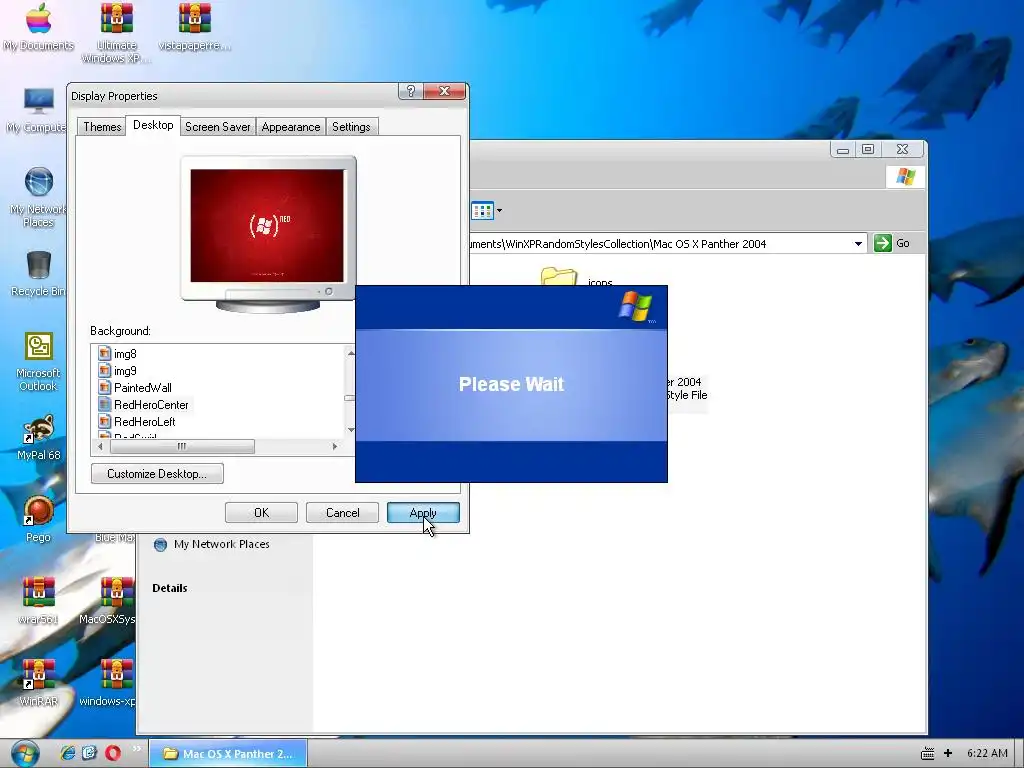Screen dimensions: 1024x768
Task: Click the Apply button
Action: pyautogui.click(x=423, y=513)
